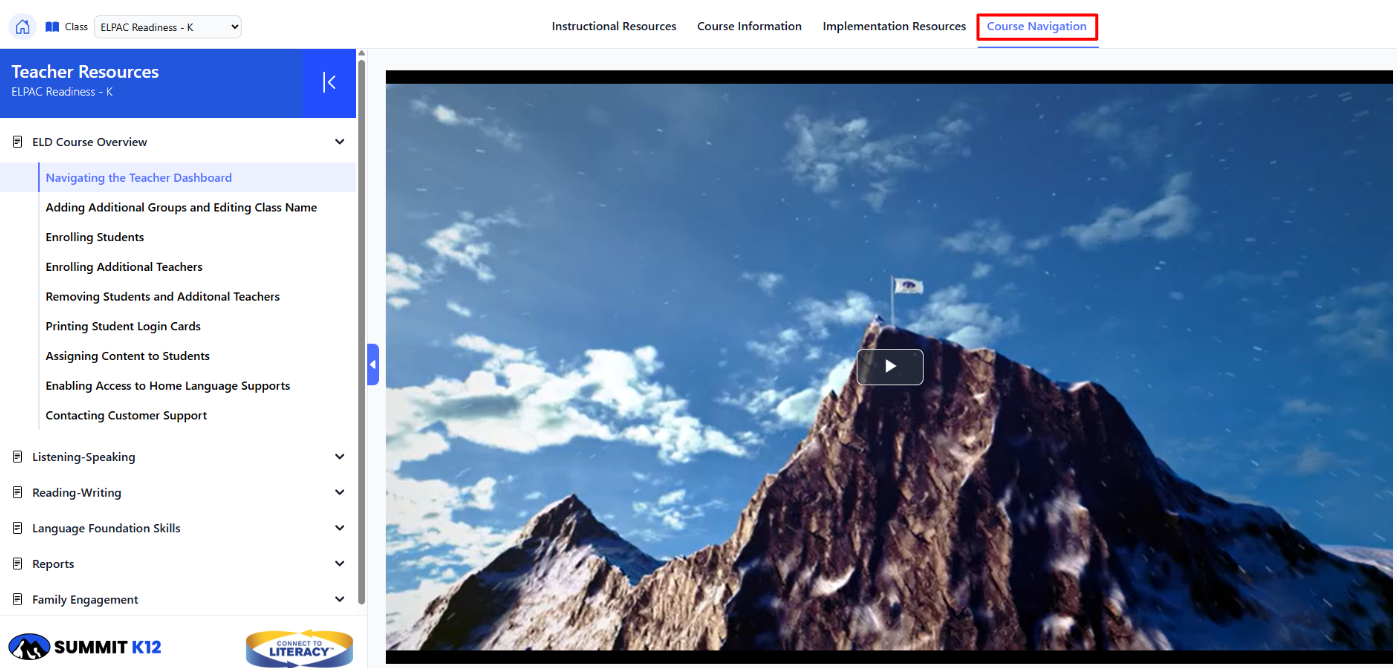Collapse the Teacher Resources sidebar panel
The height and width of the screenshot is (668, 1397).
point(329,82)
